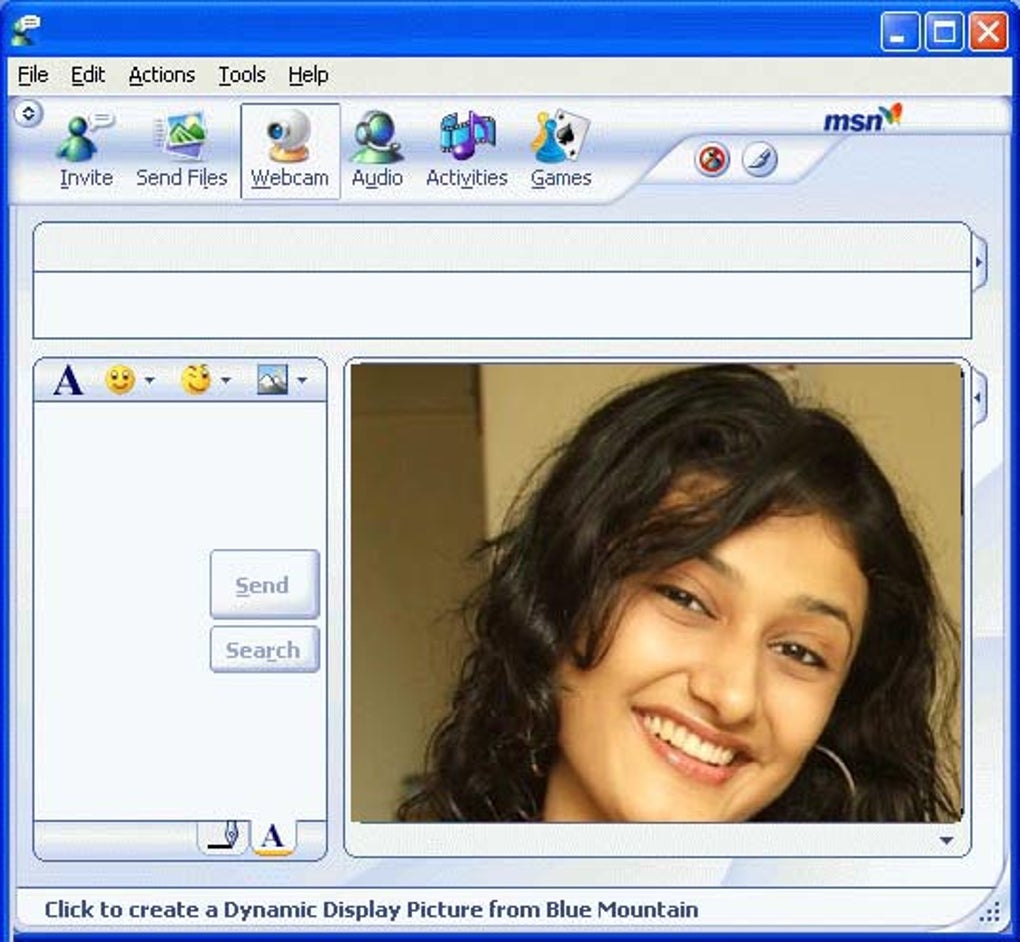Open the Tools menu
Screen dimensions: 1020x942
coord(242,75)
